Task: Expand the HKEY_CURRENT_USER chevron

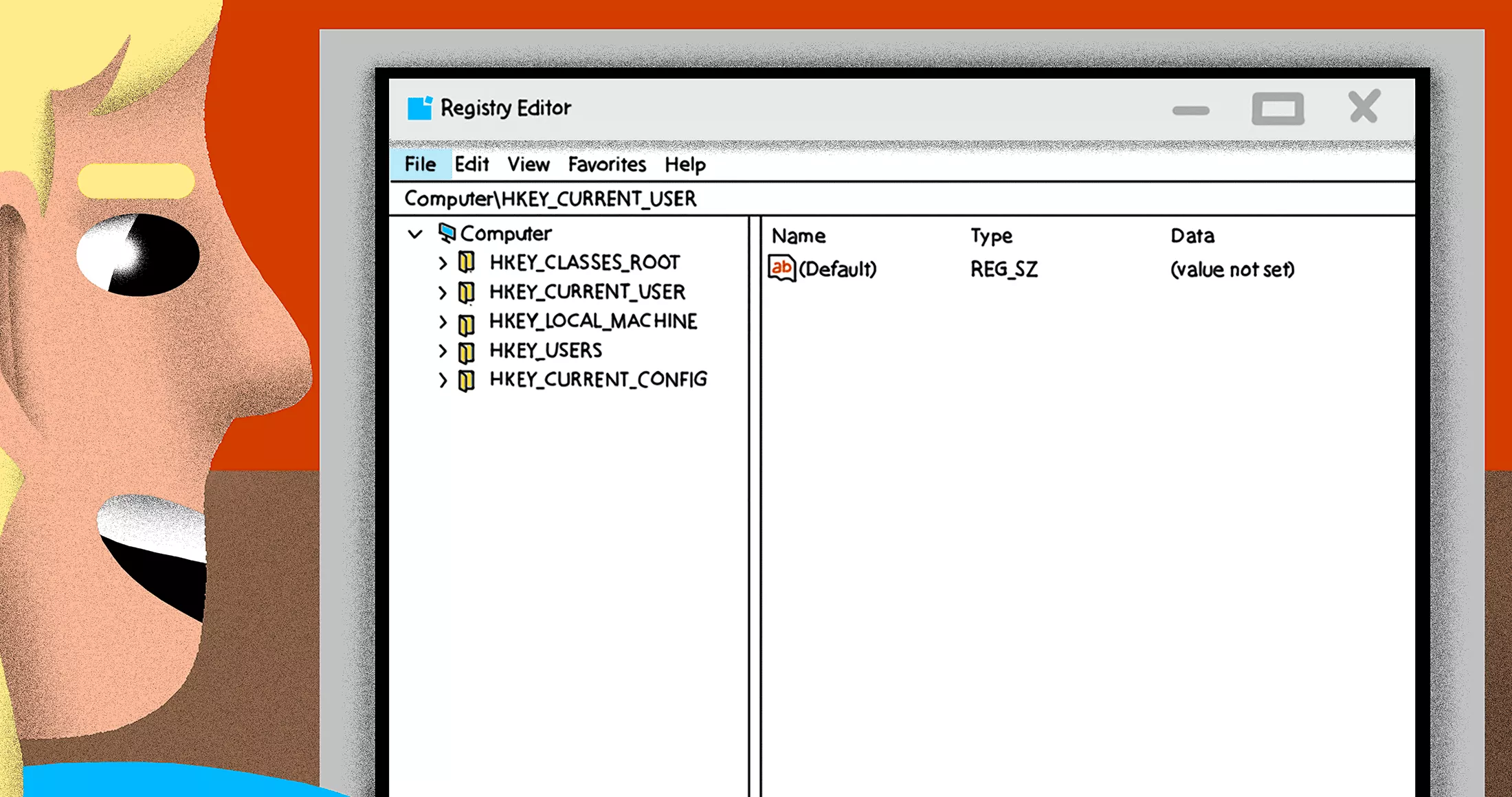Action: (x=443, y=292)
